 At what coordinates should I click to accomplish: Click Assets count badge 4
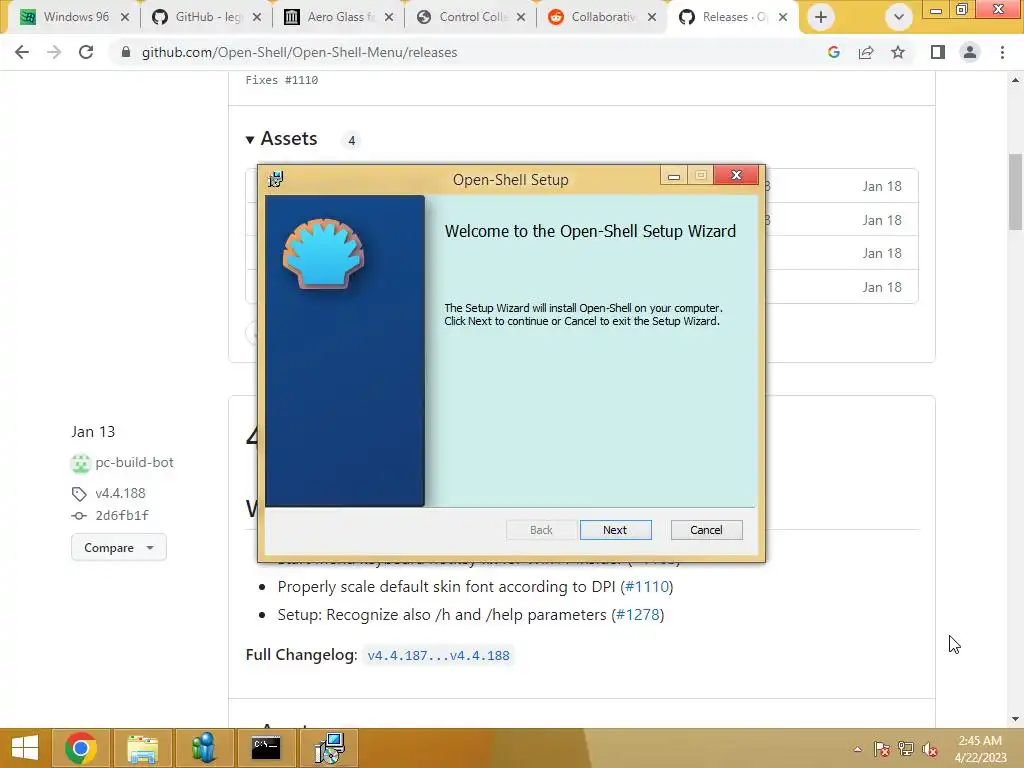pyautogui.click(x=351, y=140)
